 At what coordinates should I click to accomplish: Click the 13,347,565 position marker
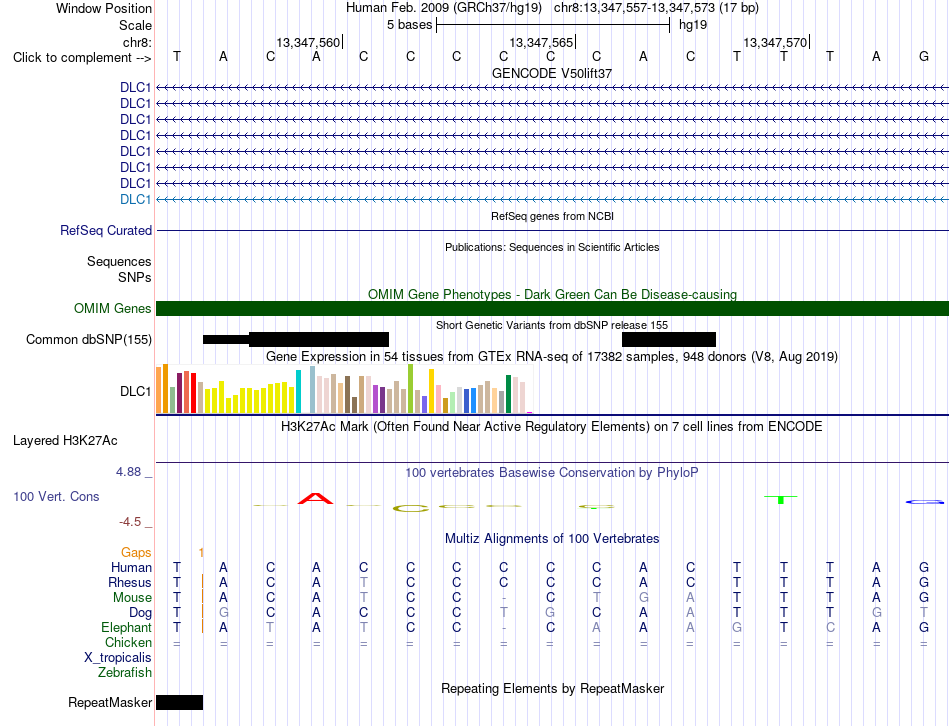point(541,42)
